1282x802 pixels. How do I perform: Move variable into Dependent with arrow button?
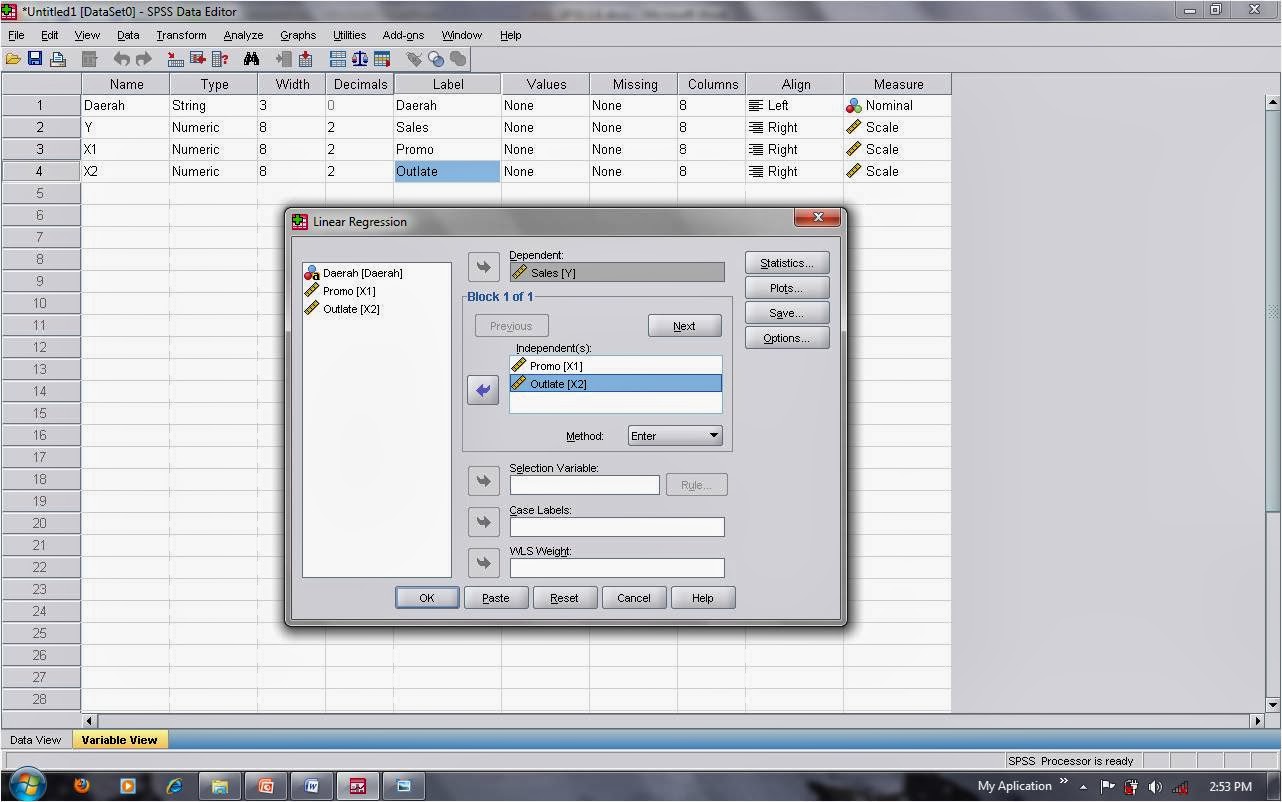pos(484,267)
